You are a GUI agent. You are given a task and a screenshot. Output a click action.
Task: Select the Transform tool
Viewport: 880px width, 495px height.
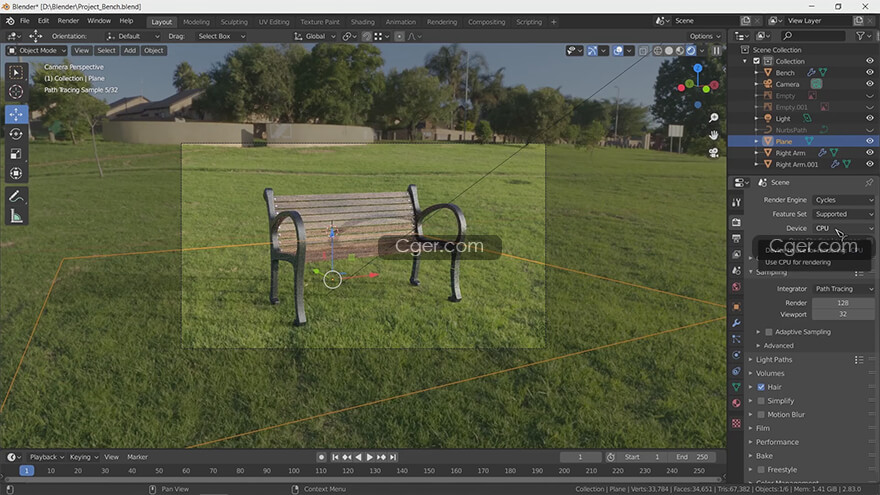coord(16,173)
